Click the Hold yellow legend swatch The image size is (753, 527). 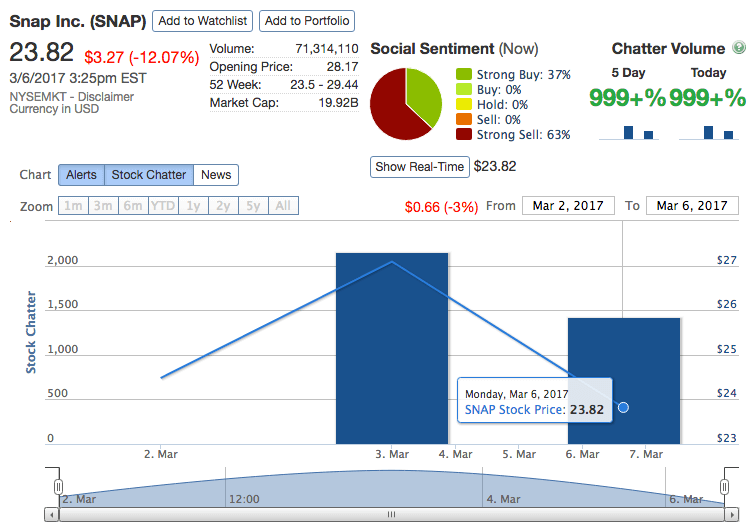click(464, 104)
